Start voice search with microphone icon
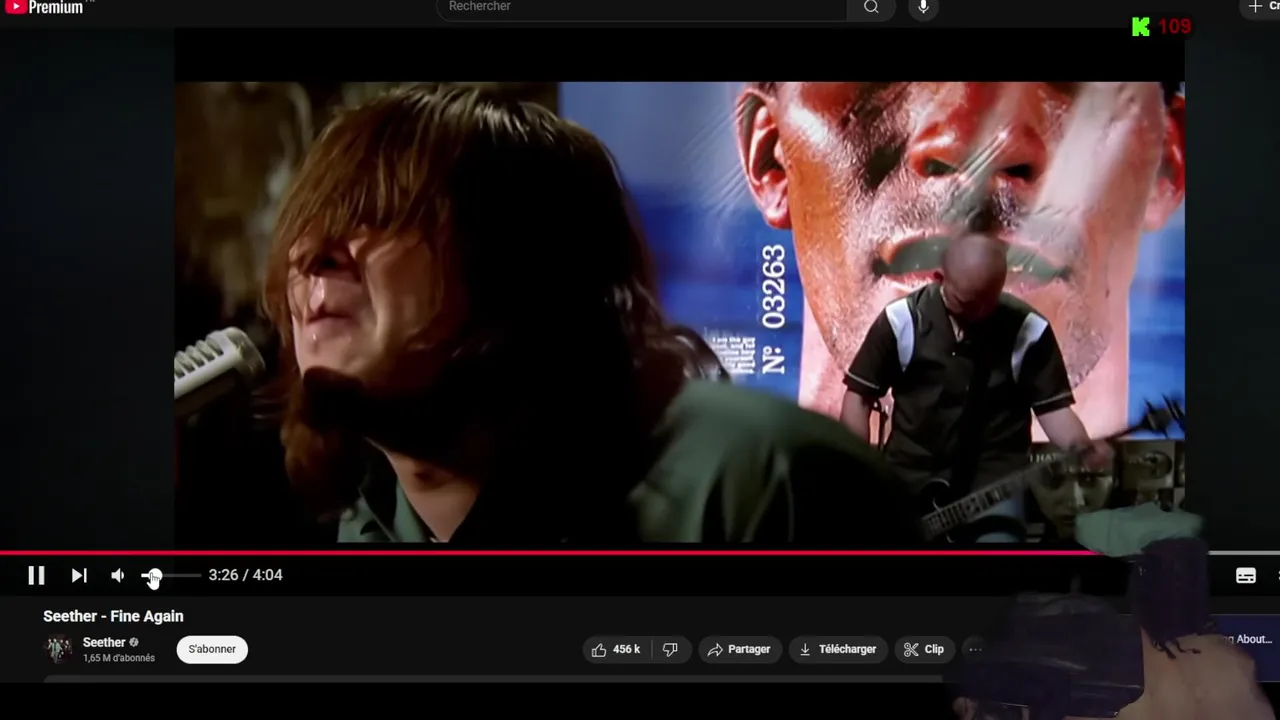This screenshot has width=1280, height=720. pyautogui.click(x=923, y=7)
